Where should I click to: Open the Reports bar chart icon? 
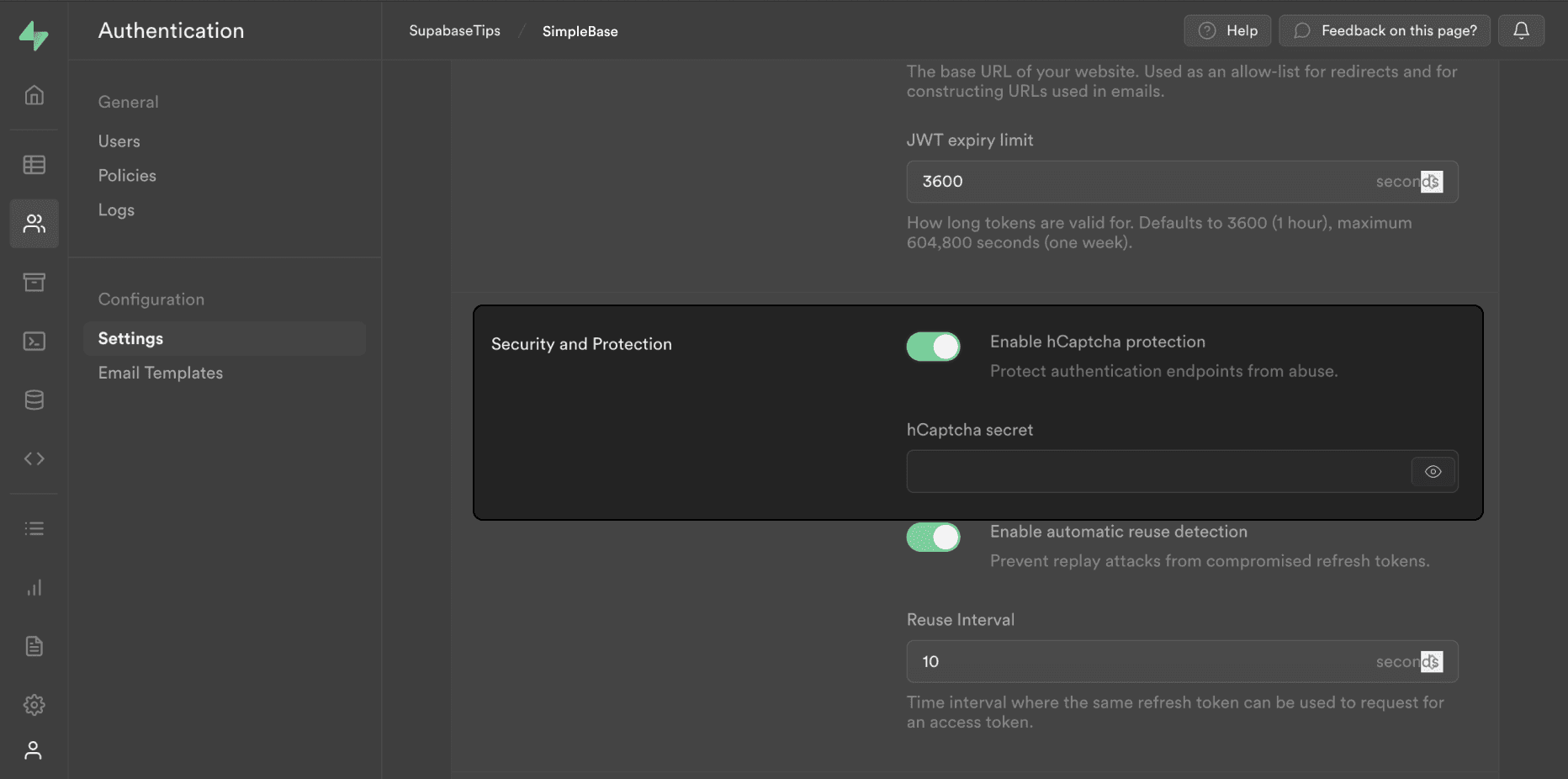click(x=34, y=587)
